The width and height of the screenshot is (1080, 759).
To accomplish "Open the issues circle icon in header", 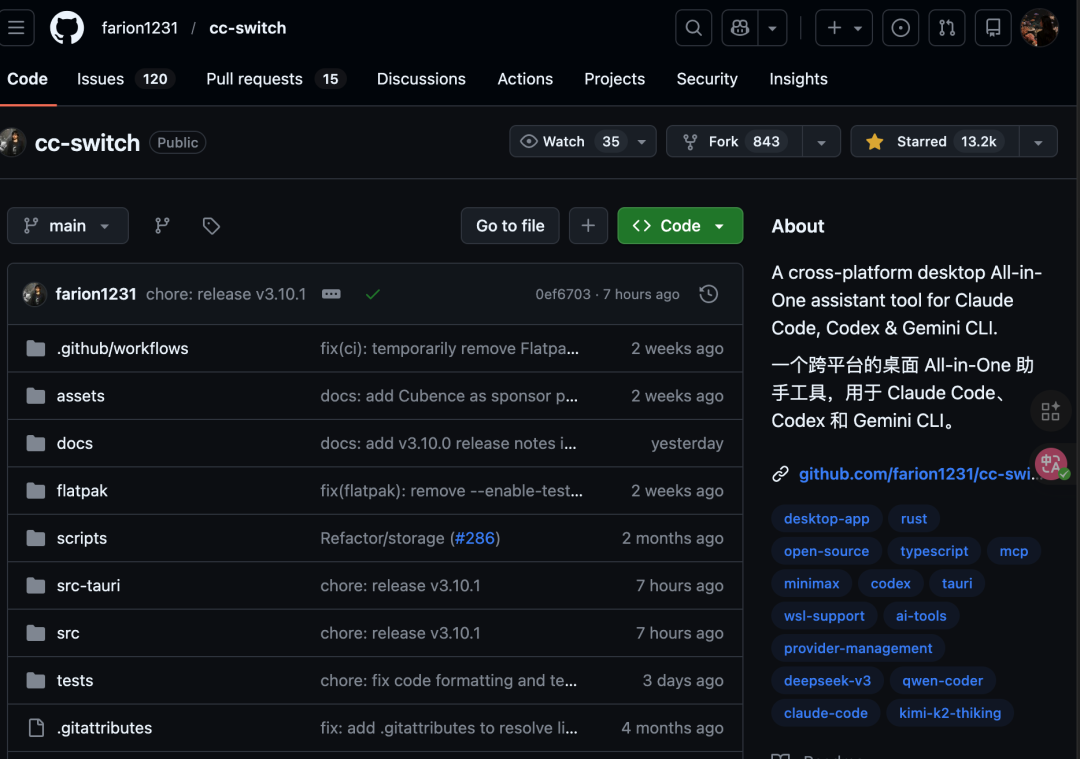I will click(900, 28).
